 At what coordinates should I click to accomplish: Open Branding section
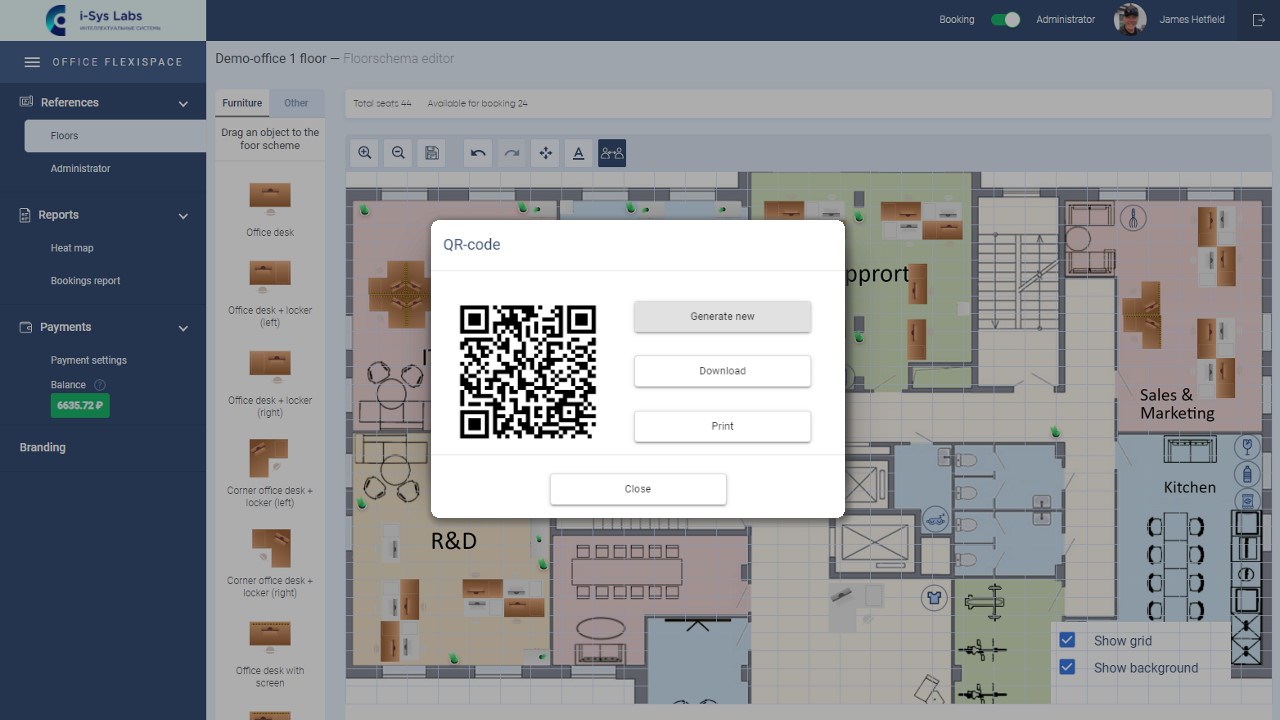(x=42, y=447)
